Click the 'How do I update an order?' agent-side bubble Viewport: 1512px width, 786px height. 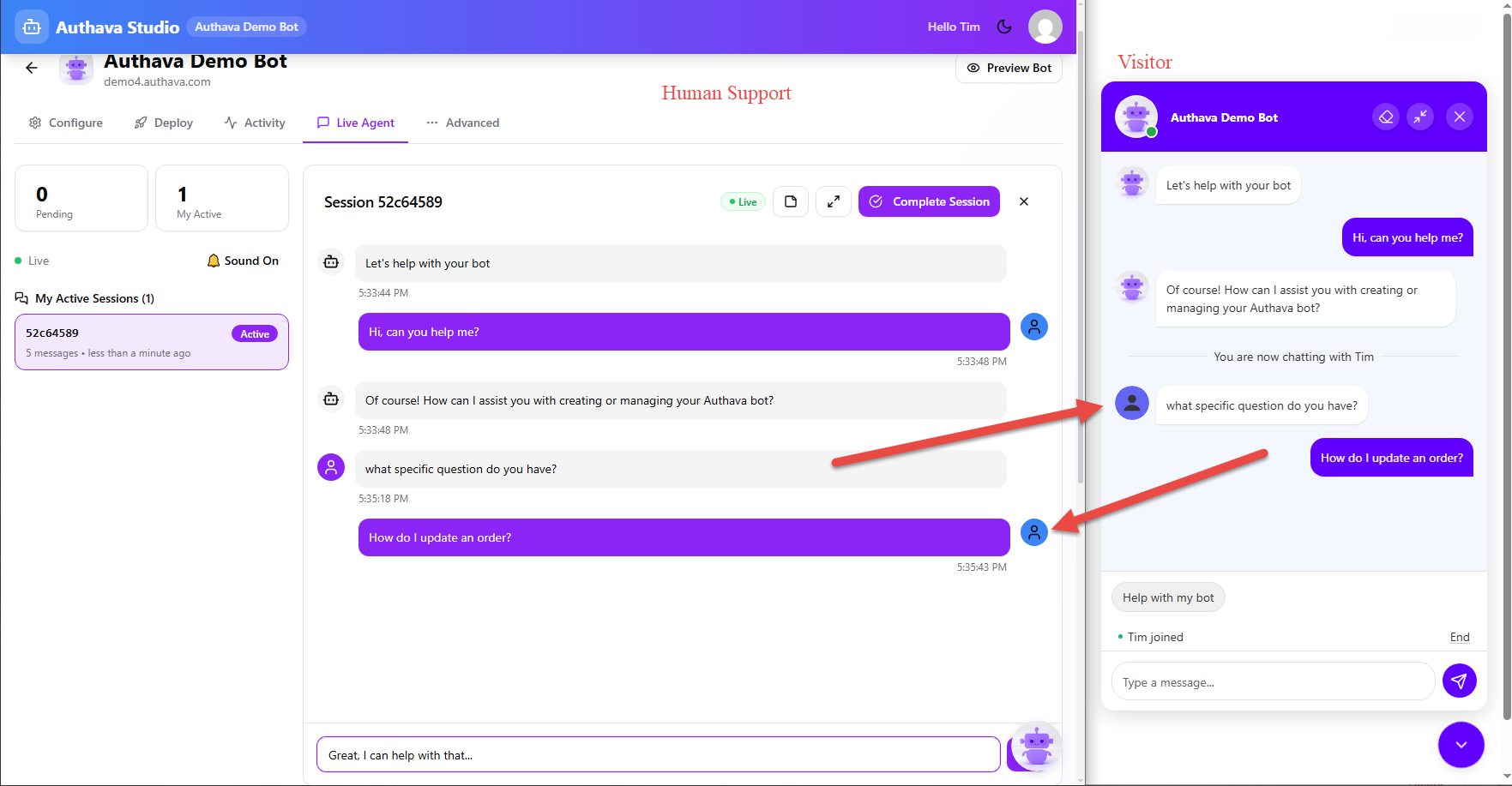coord(684,537)
